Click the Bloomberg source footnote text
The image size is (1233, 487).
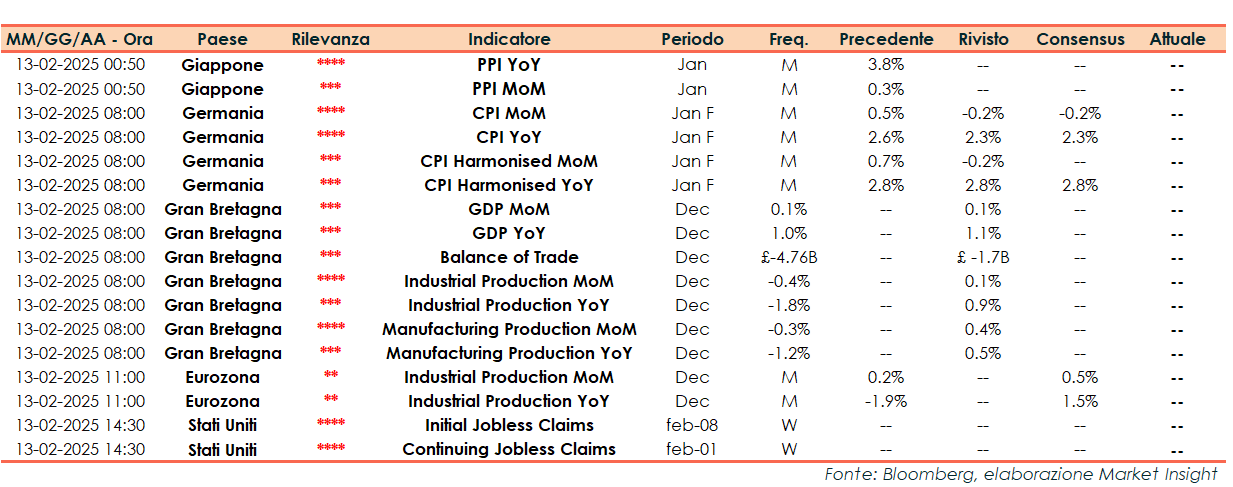(x=1021, y=474)
